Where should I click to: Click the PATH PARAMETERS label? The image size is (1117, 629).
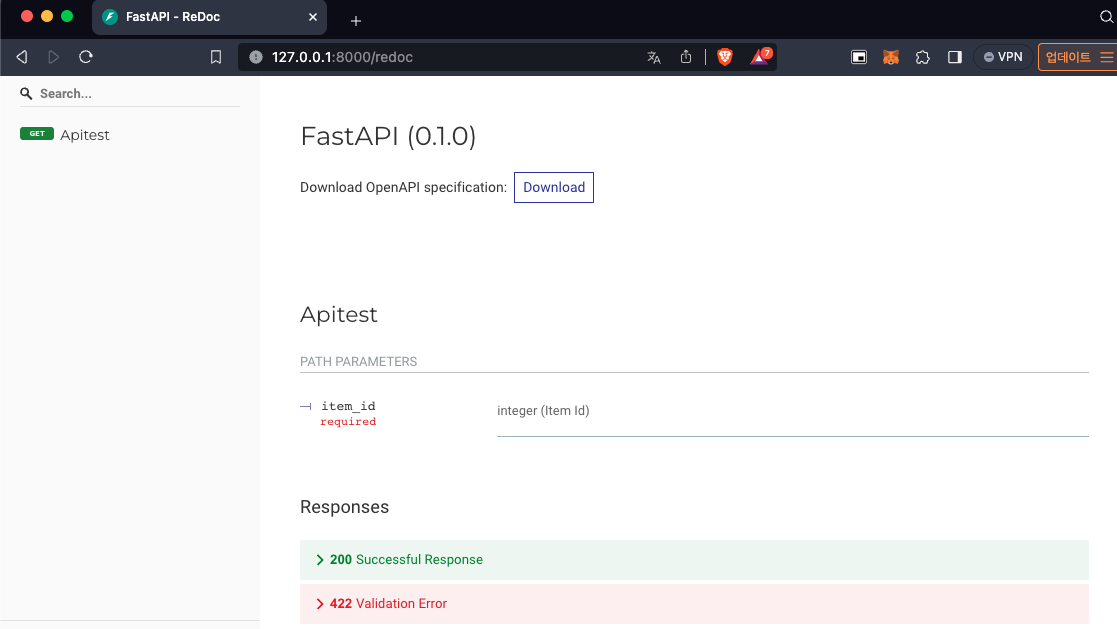coord(358,362)
